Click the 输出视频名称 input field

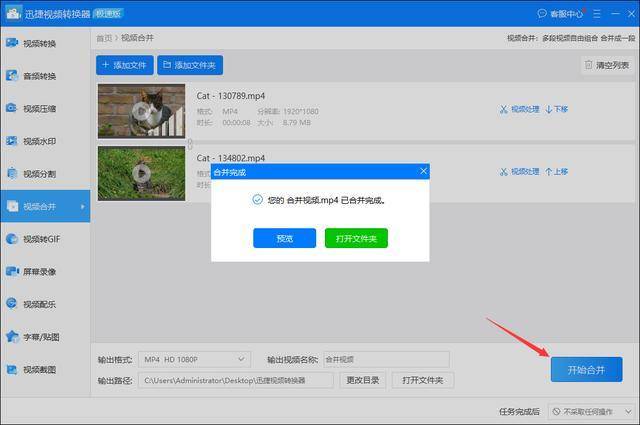click(387, 359)
